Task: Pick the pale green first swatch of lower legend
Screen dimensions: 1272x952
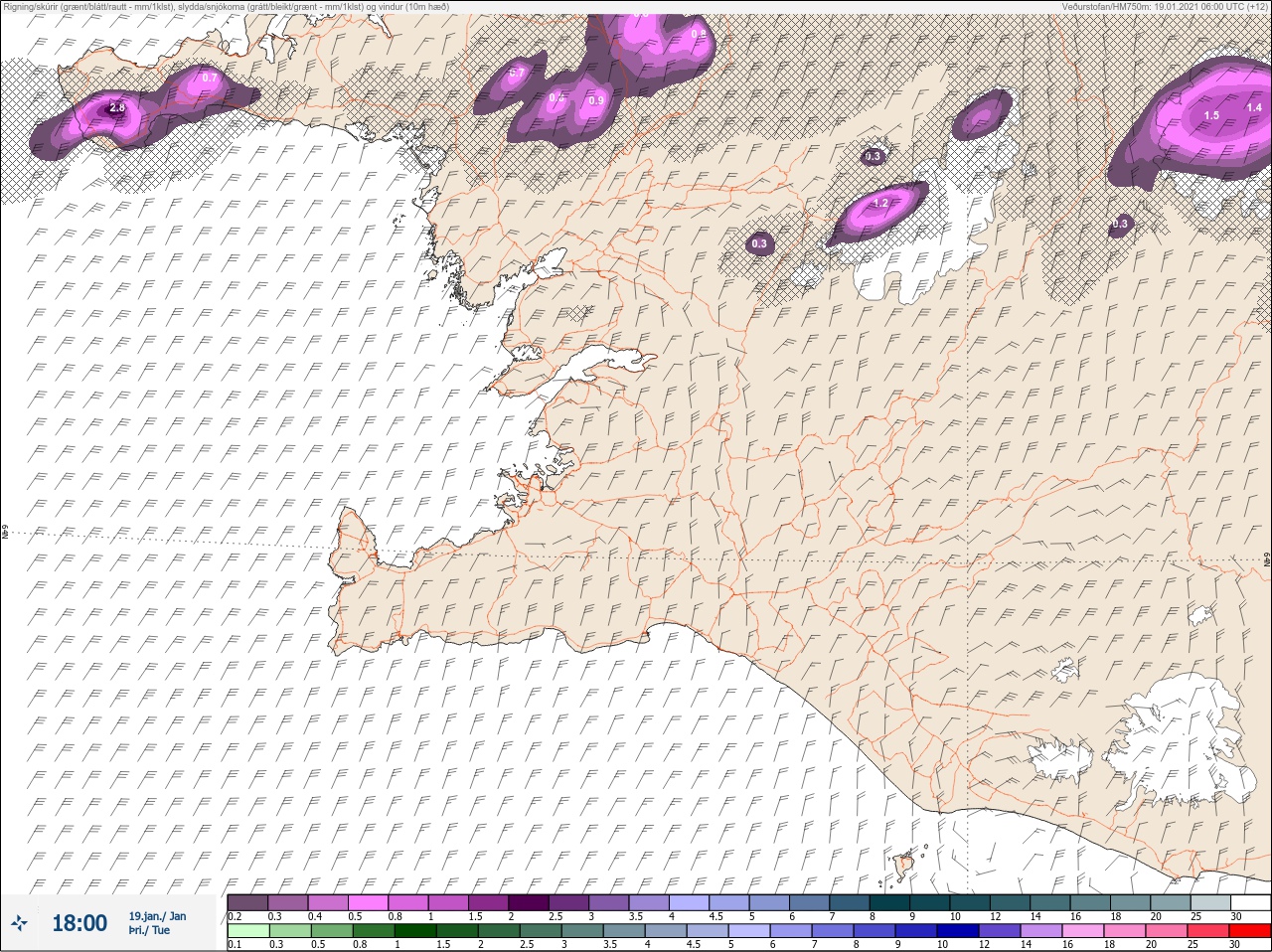Action: coord(247,931)
